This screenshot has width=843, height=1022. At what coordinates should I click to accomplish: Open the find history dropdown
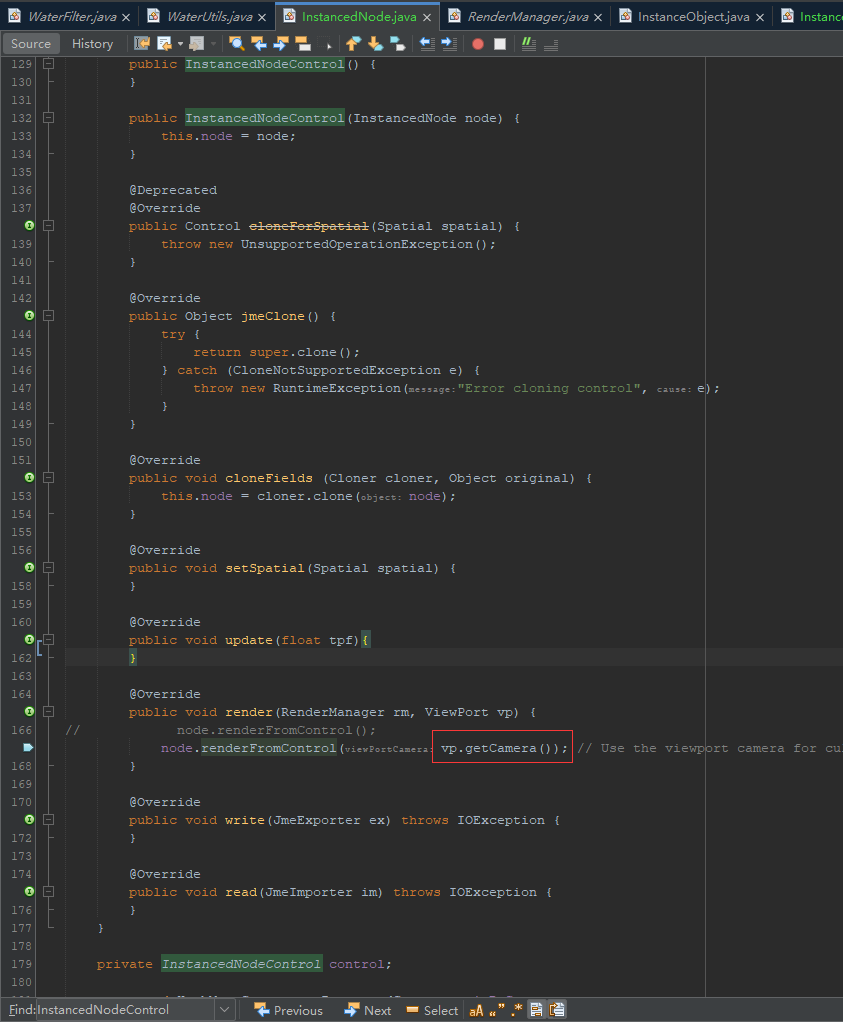[x=224, y=1009]
